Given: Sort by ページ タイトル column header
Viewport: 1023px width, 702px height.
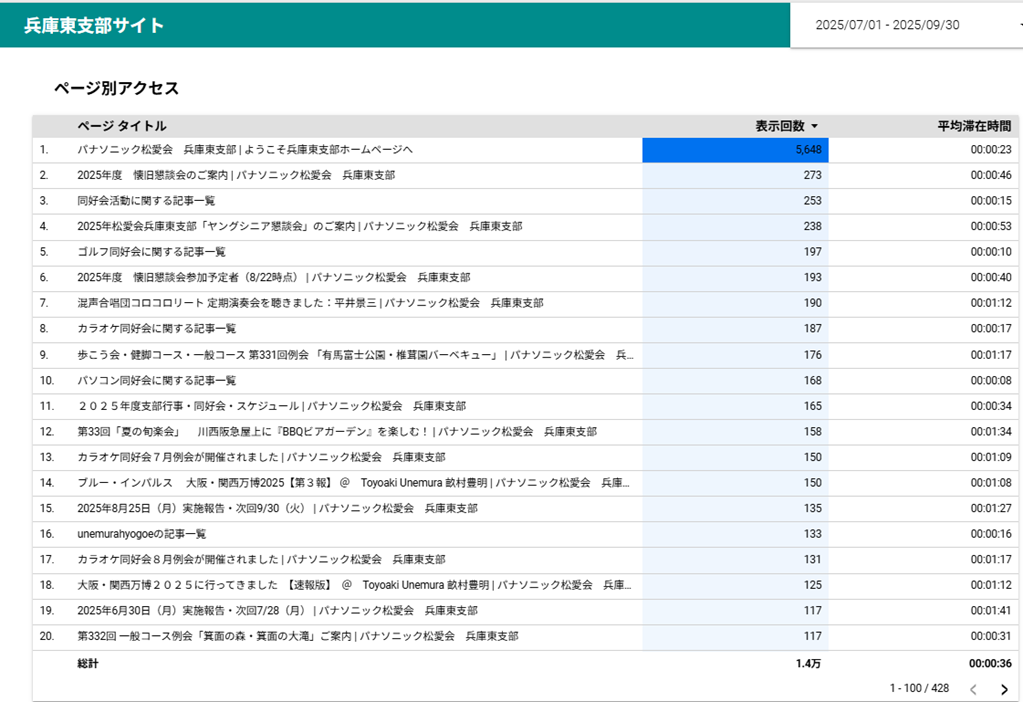Looking at the screenshot, I should click(122, 126).
